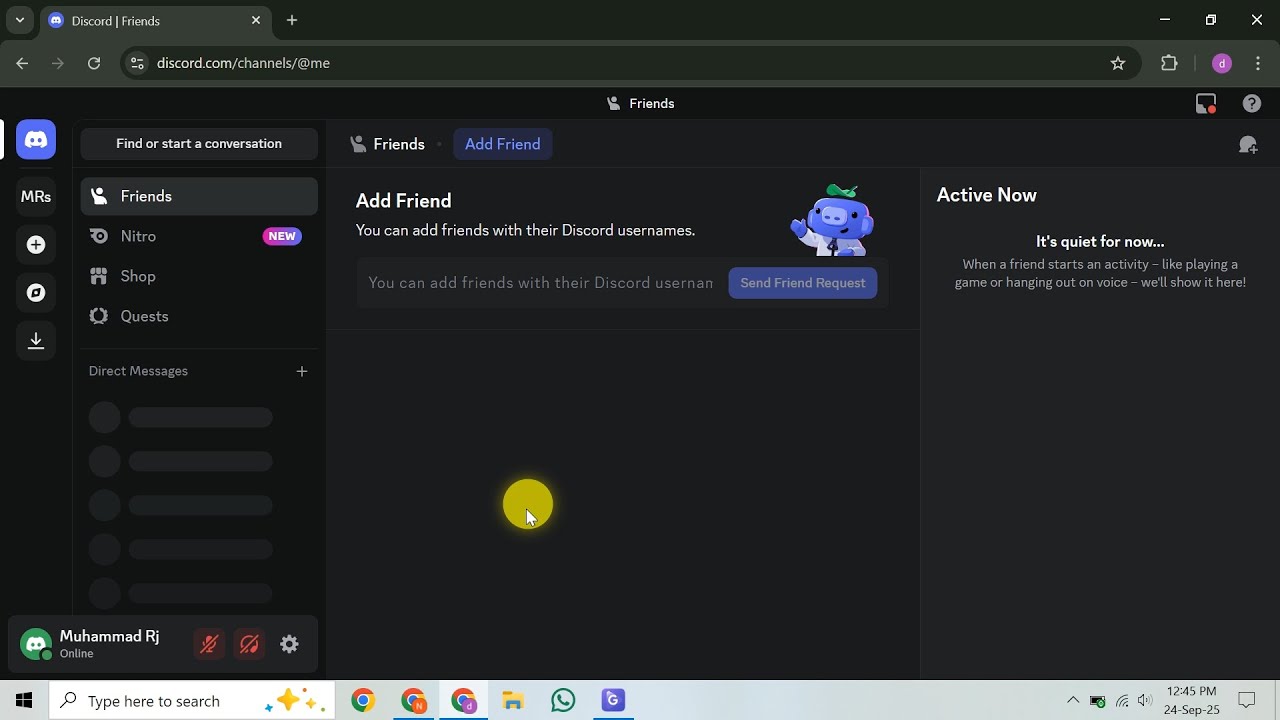Create a DM with plus icon
This screenshot has width=1280, height=720.
coord(302,371)
